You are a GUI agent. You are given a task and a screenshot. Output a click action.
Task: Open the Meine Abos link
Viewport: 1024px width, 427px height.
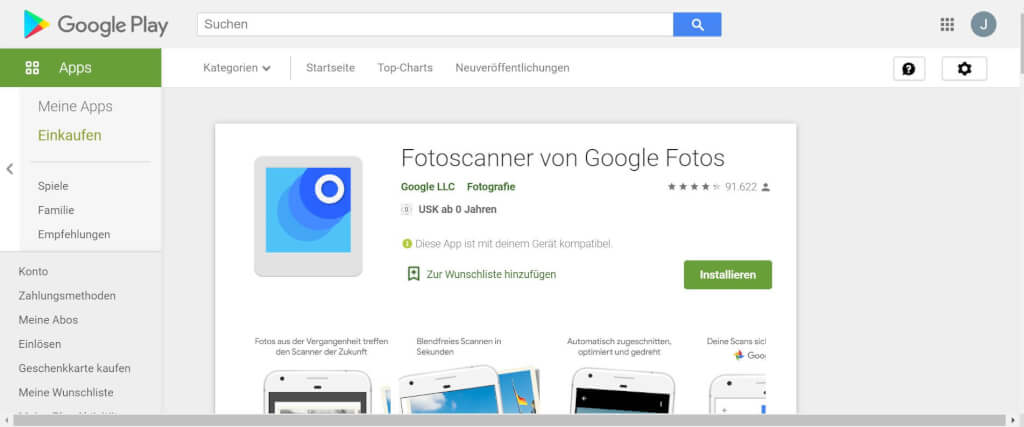click(x=48, y=320)
